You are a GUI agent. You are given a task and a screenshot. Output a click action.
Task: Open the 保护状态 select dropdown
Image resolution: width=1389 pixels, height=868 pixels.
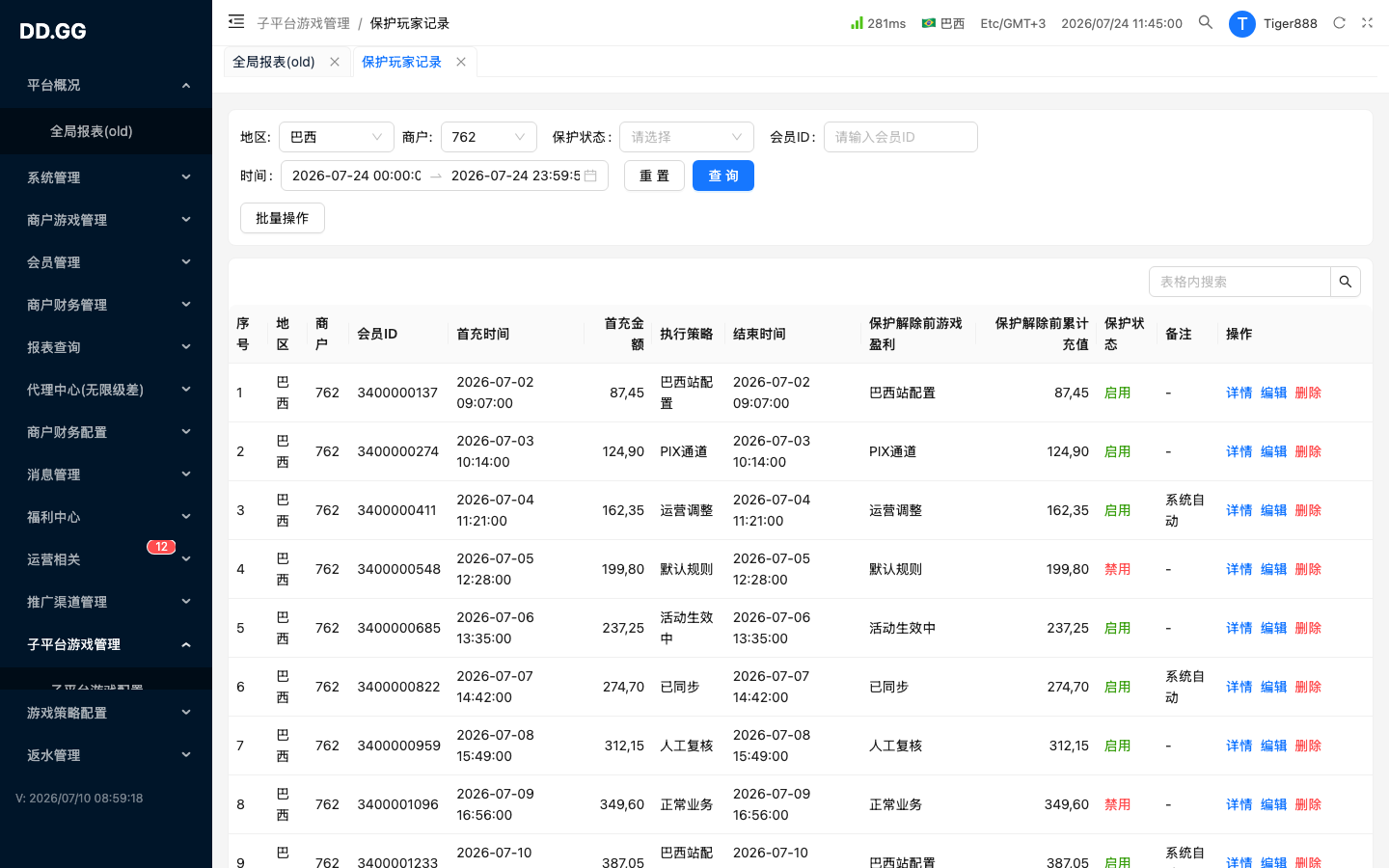pos(687,137)
